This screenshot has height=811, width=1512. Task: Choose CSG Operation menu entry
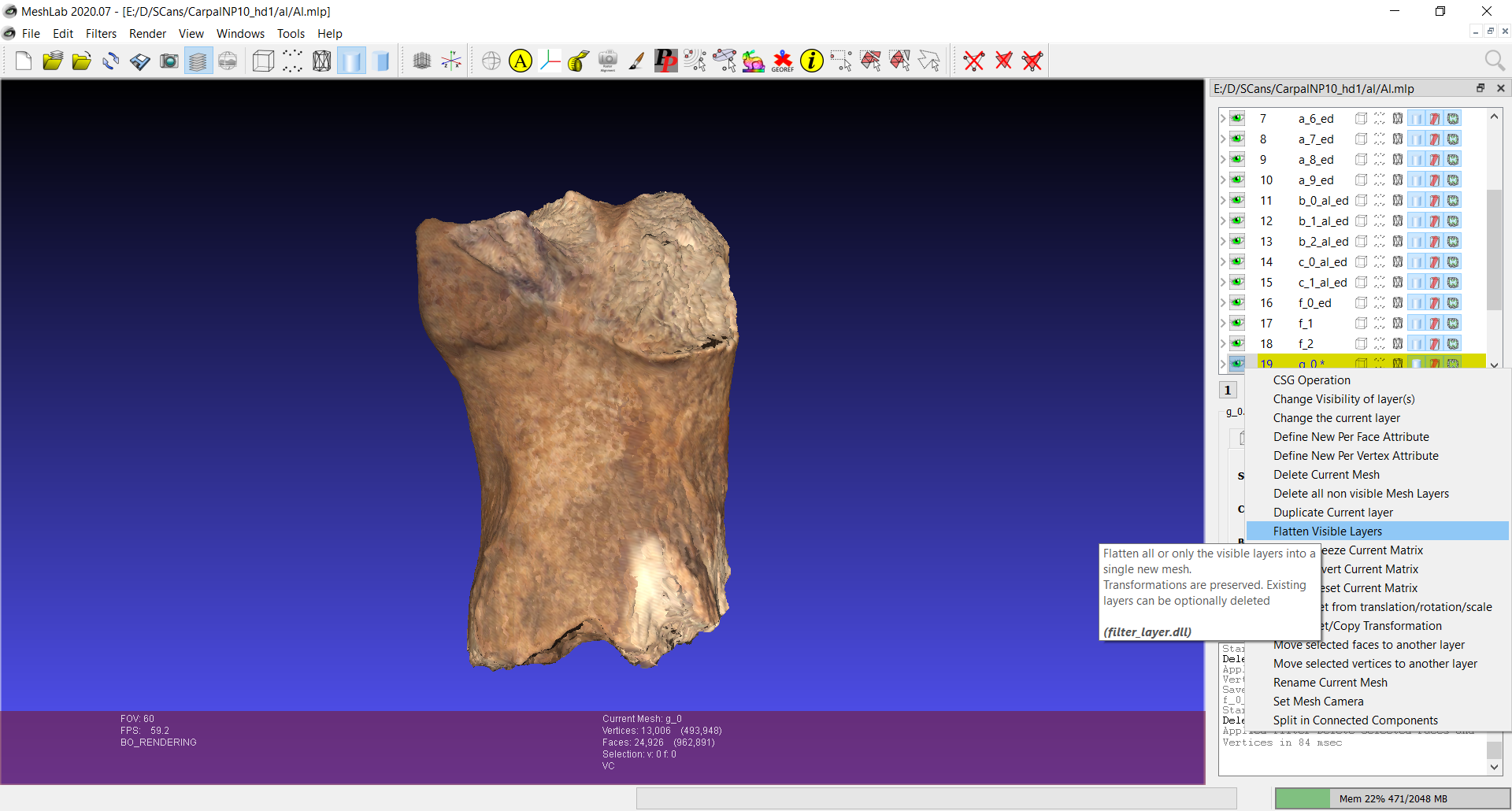(x=1377, y=380)
